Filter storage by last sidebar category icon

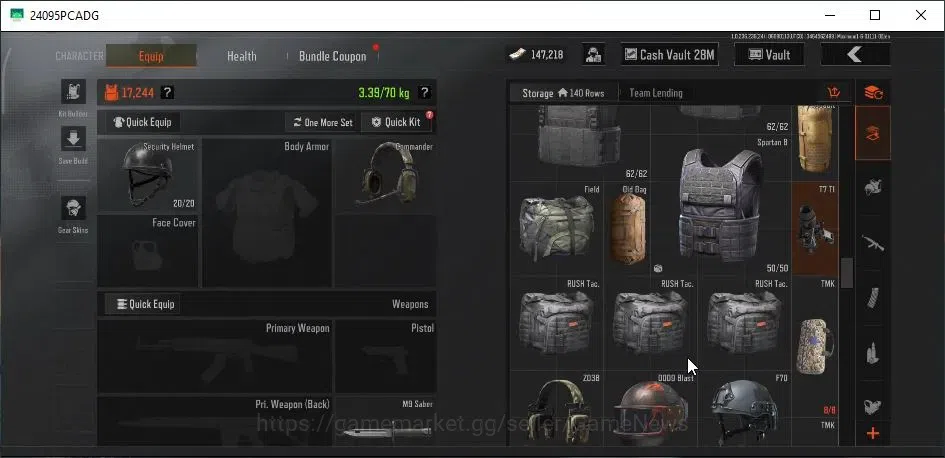[x=873, y=406]
